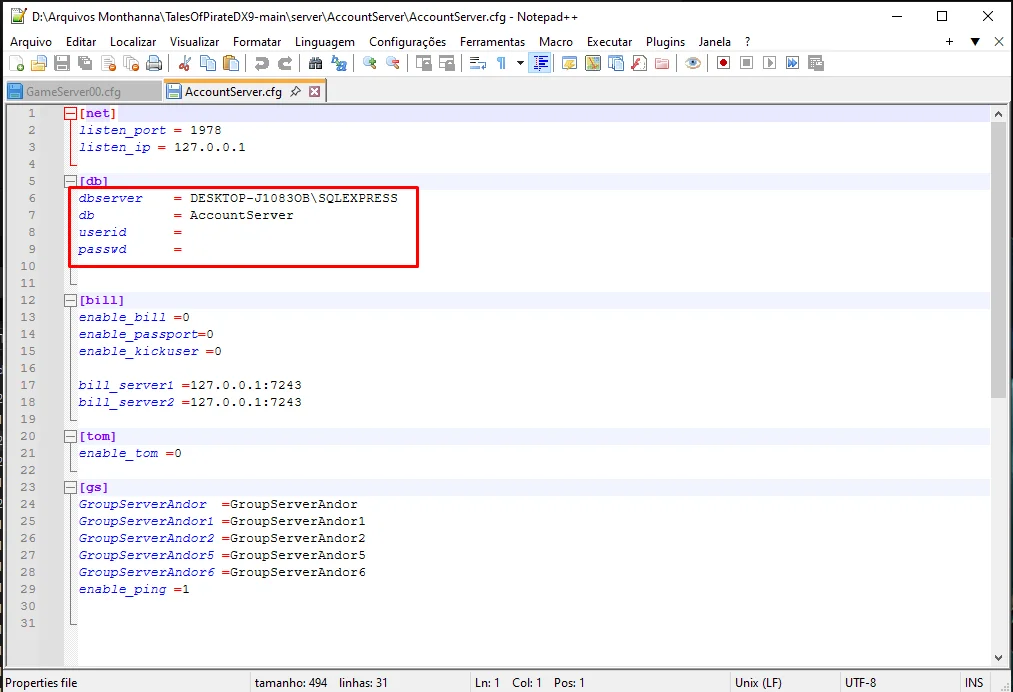Viewport: 1013px width, 692px height.
Task: Click the vertical scrollbar down arrow
Action: coord(998,657)
